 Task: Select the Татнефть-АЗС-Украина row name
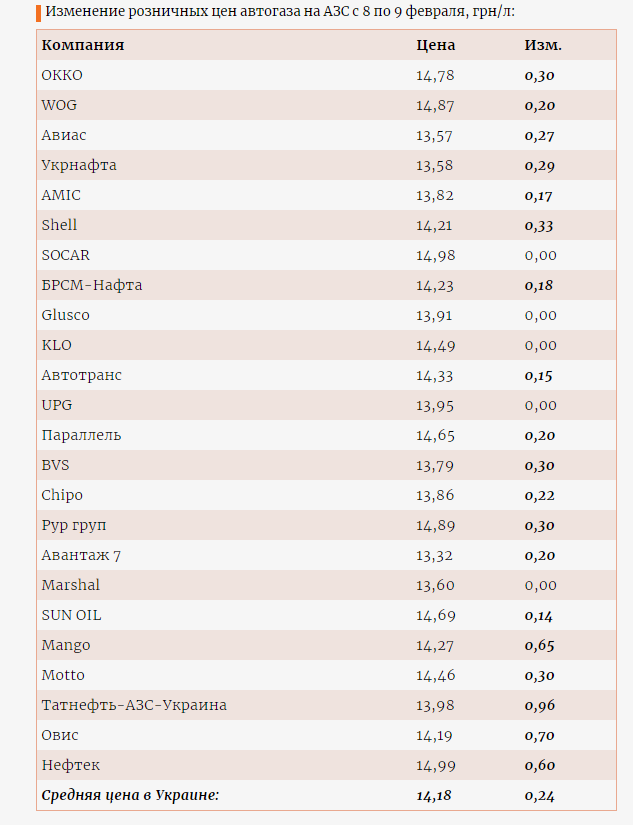pyautogui.click(x=134, y=705)
